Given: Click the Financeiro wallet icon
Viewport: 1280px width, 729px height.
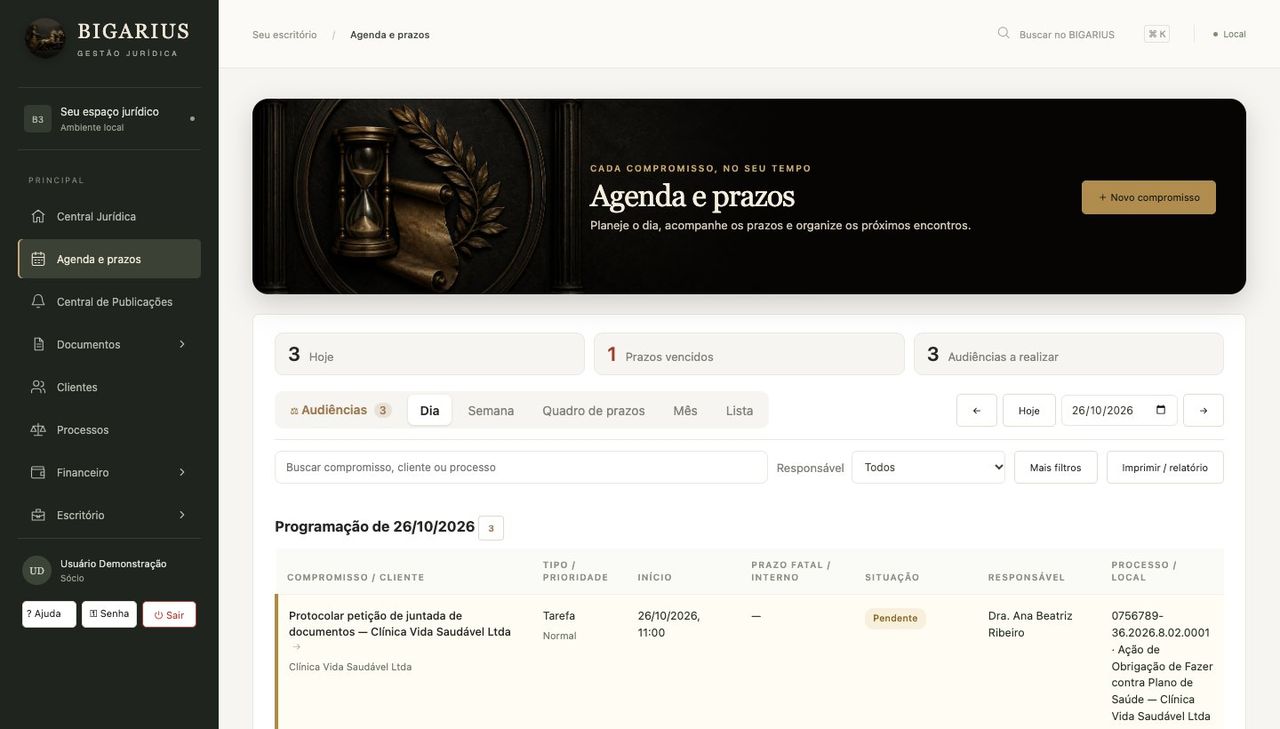Looking at the screenshot, I should click(x=38, y=472).
